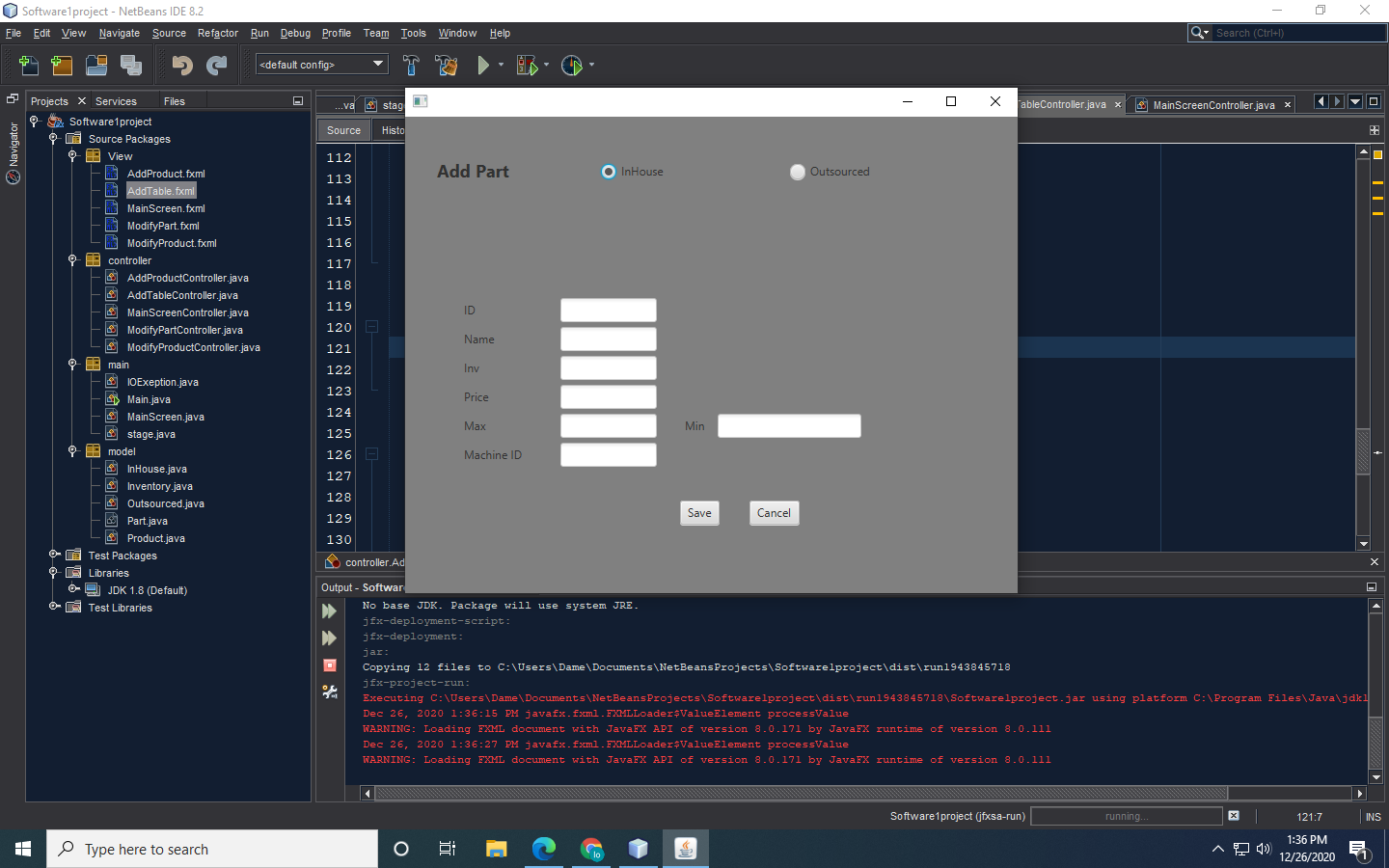1389x868 pixels.
Task: Run the project with the green Run icon
Action: pyautogui.click(x=482, y=65)
